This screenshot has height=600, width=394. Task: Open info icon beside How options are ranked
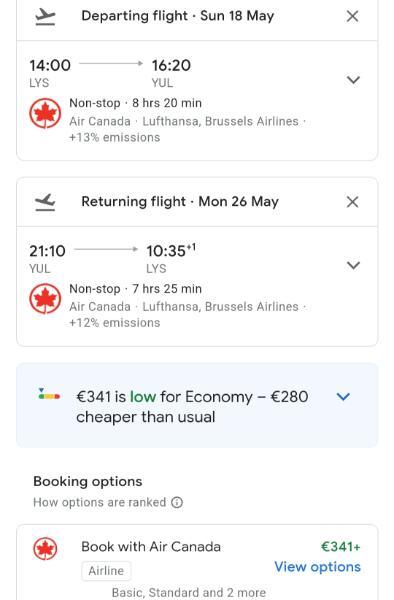(x=177, y=502)
